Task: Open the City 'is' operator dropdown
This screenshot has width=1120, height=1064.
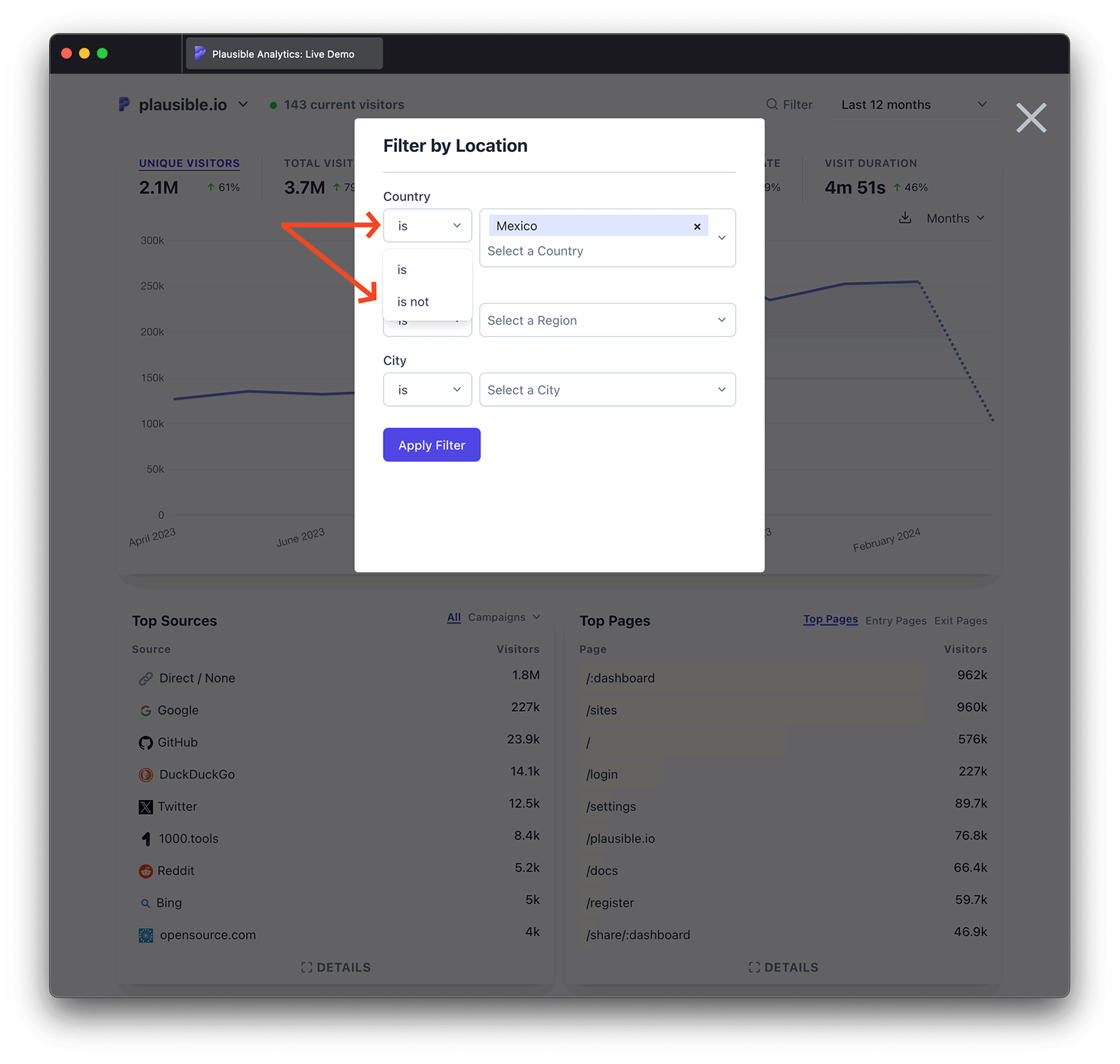Action: click(x=427, y=389)
